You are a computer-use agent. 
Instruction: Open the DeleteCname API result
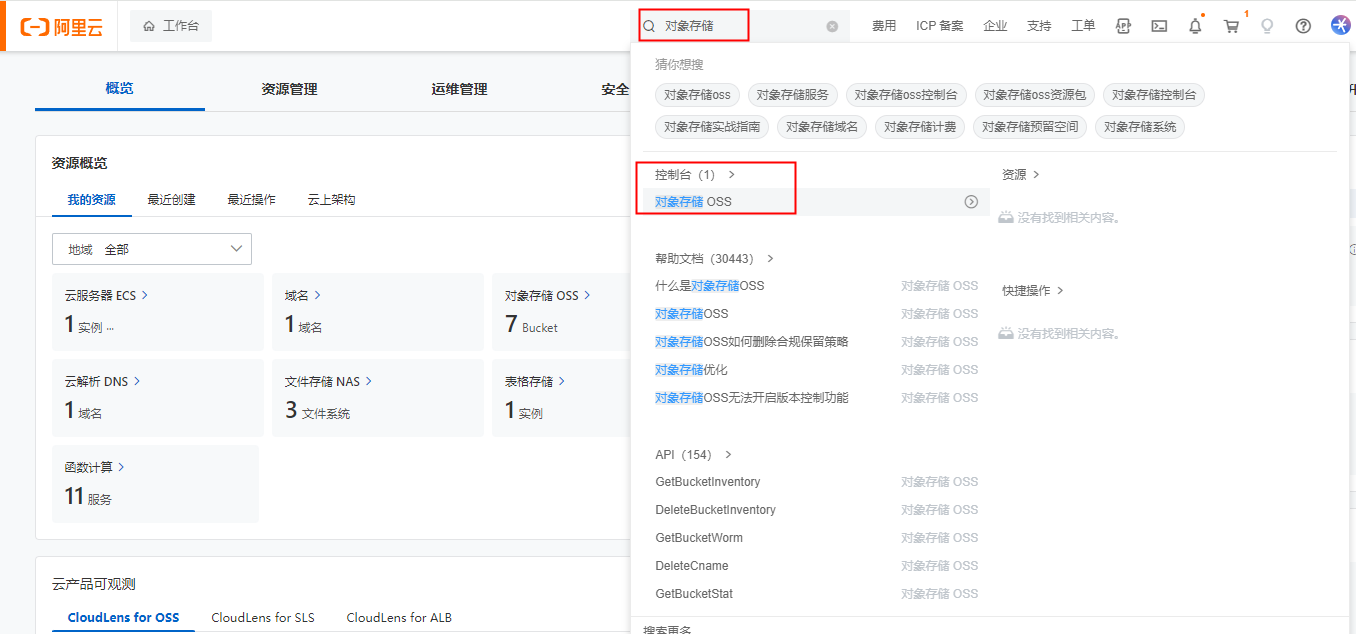(692, 566)
